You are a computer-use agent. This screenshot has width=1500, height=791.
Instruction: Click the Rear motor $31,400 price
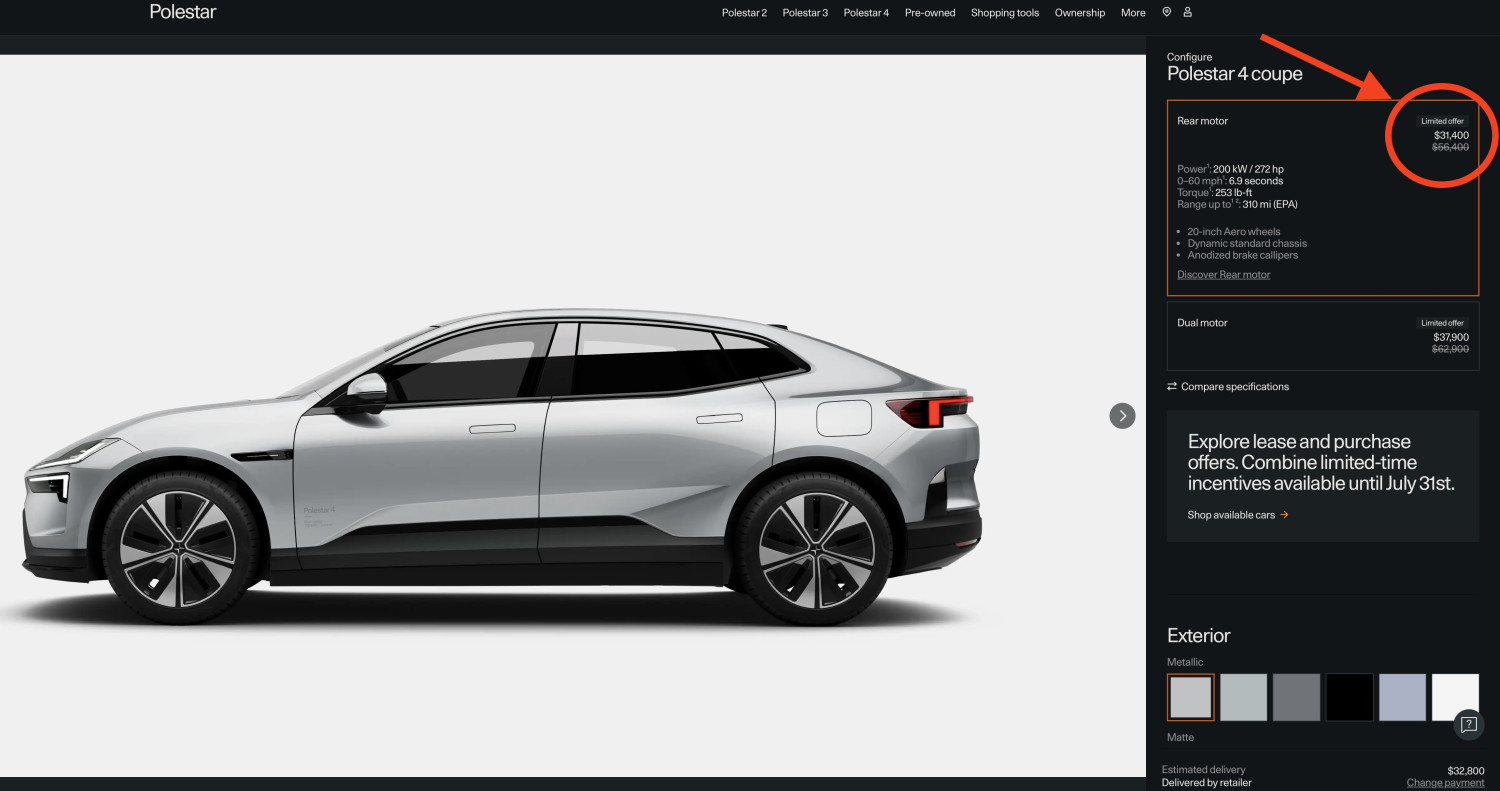coord(1451,135)
